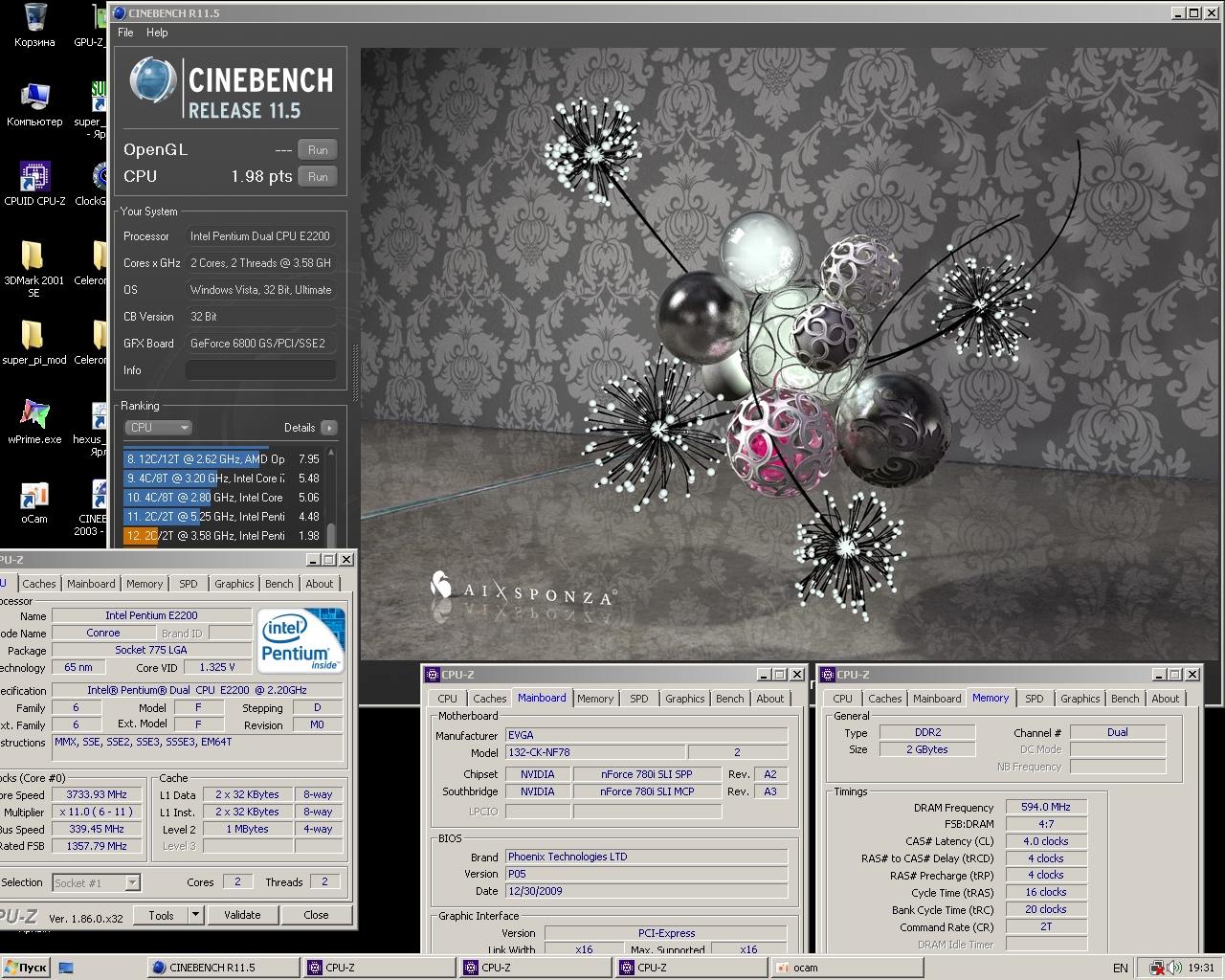Click the Validate button in CPU-Z

tap(242, 915)
